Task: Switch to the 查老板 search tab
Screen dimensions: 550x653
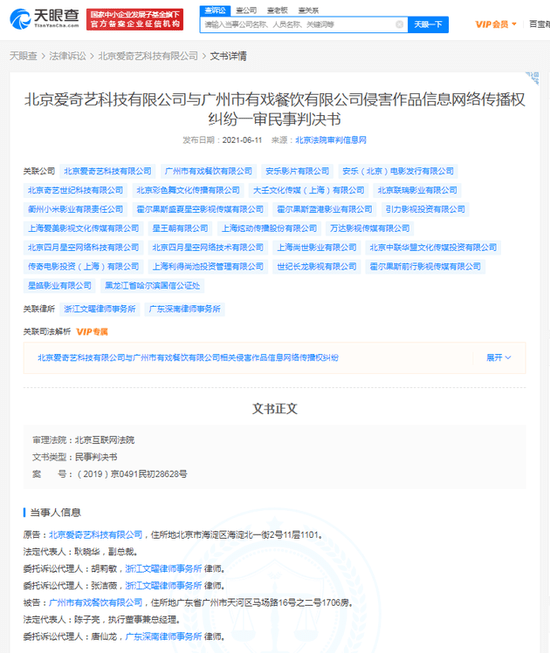Action: 277,10
